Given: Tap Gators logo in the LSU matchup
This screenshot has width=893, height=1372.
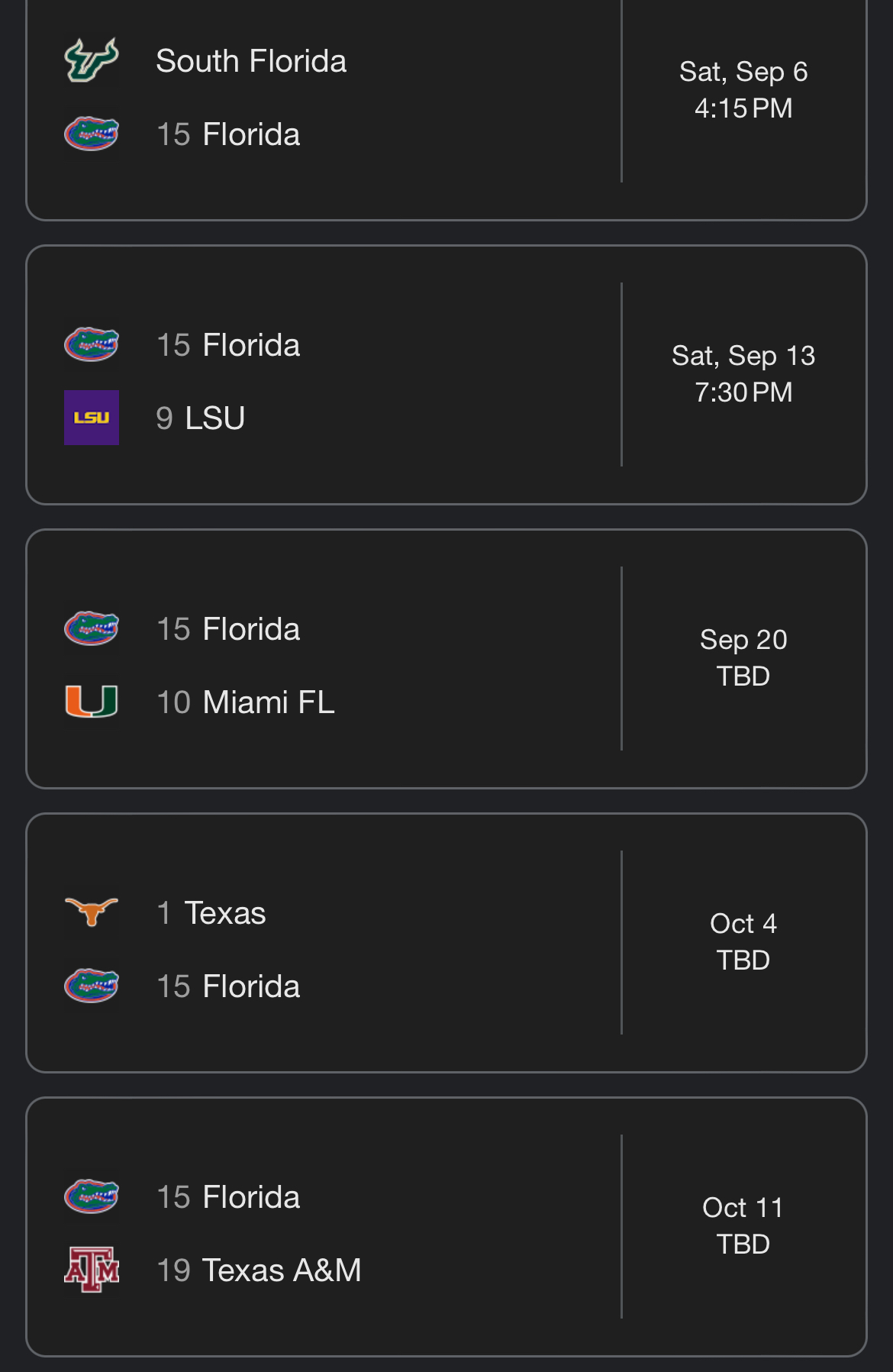Looking at the screenshot, I should coord(92,344).
